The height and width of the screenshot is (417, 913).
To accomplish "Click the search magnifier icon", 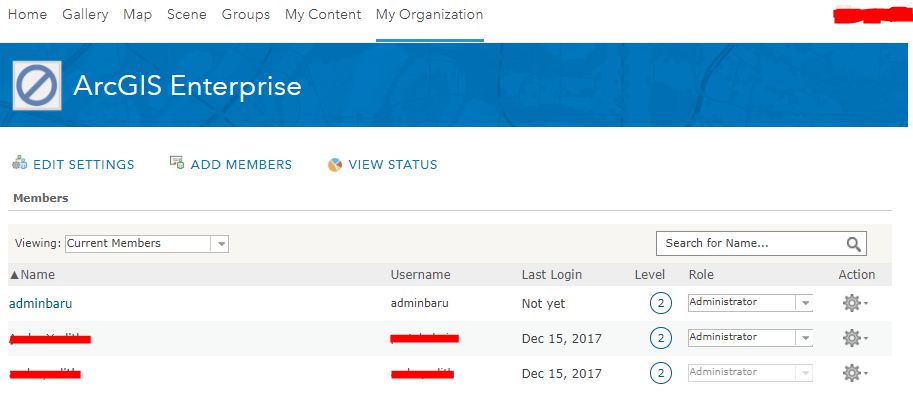I will (x=854, y=244).
